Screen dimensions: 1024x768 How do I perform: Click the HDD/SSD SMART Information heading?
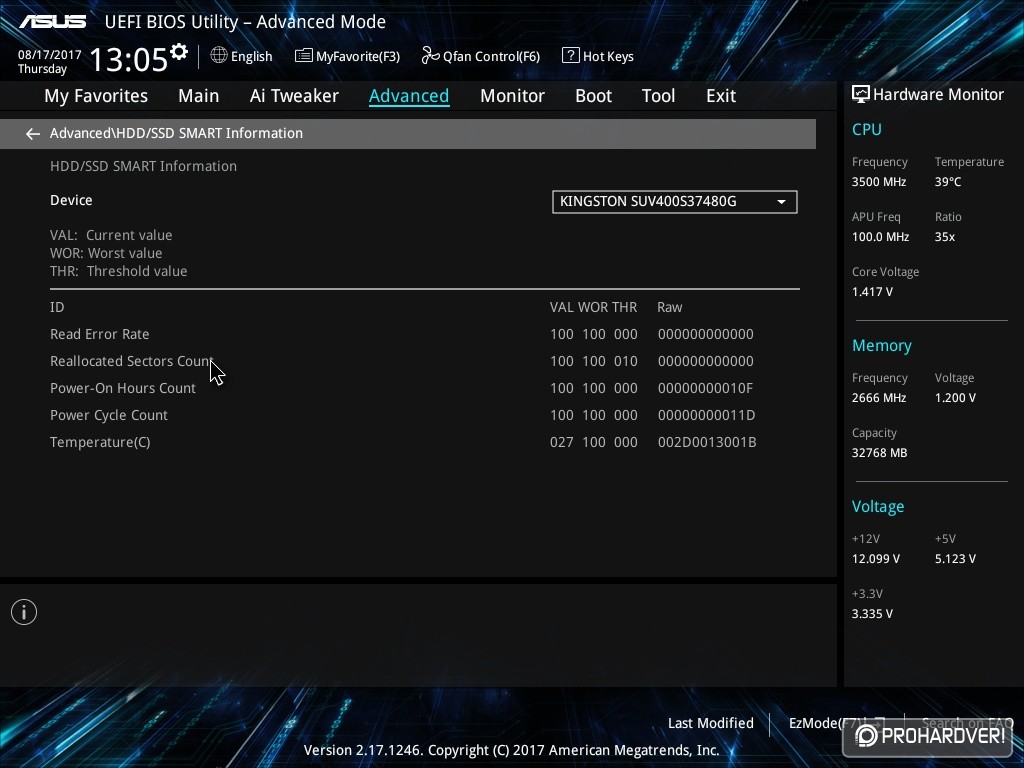tap(144, 167)
